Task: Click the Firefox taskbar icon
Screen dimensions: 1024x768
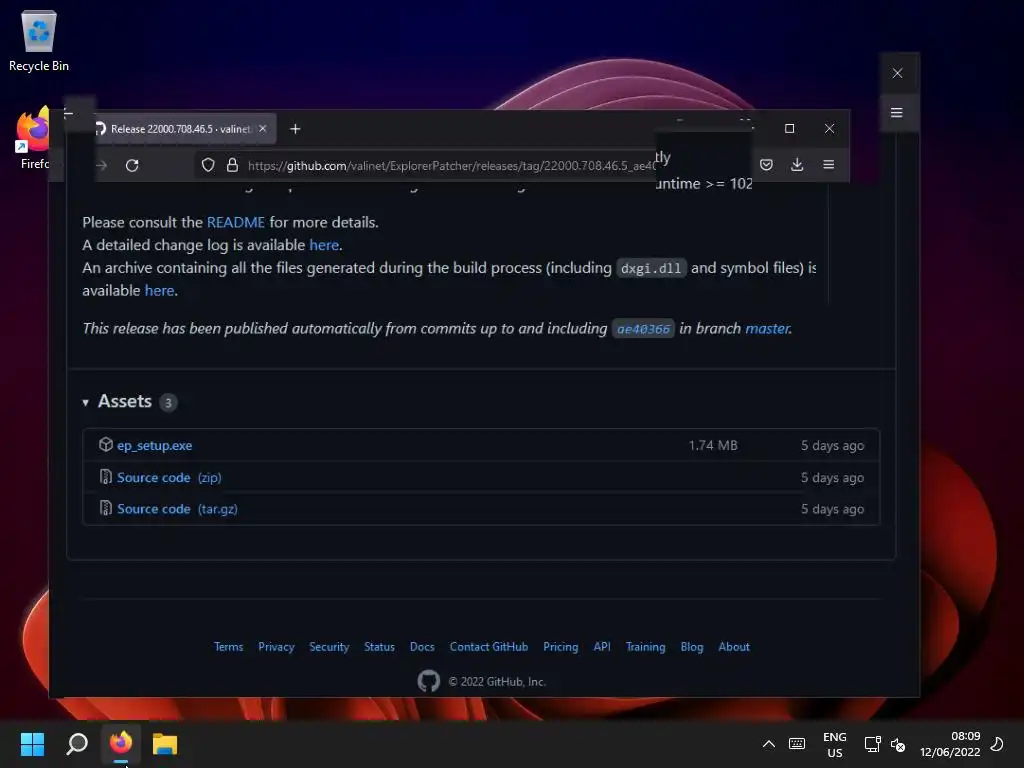Action: click(x=121, y=744)
